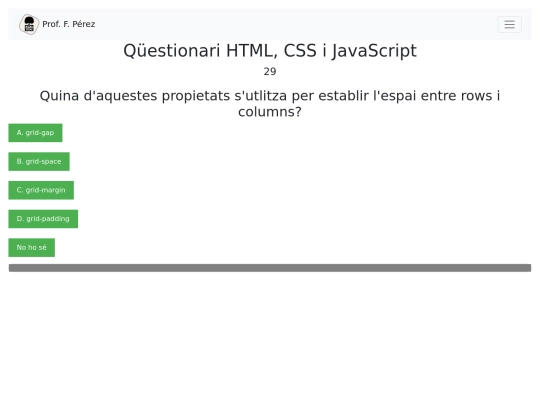Choose answer B. grid-space
Viewport: 540px width, 405px height.
39,162
